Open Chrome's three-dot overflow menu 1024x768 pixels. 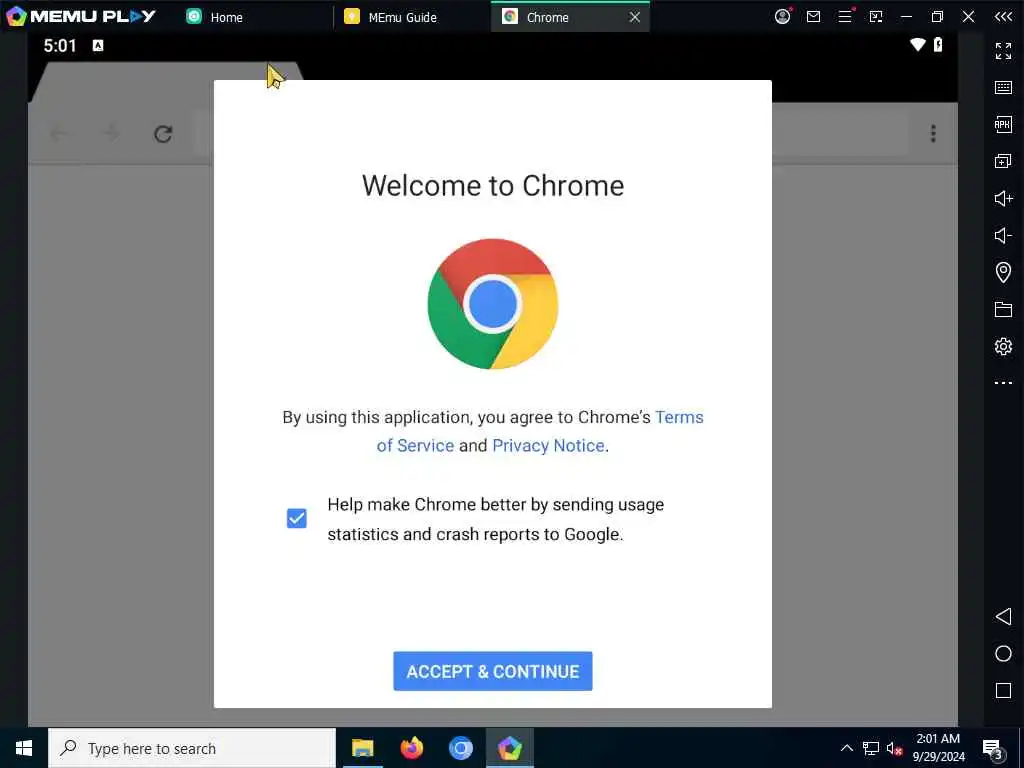(x=933, y=134)
